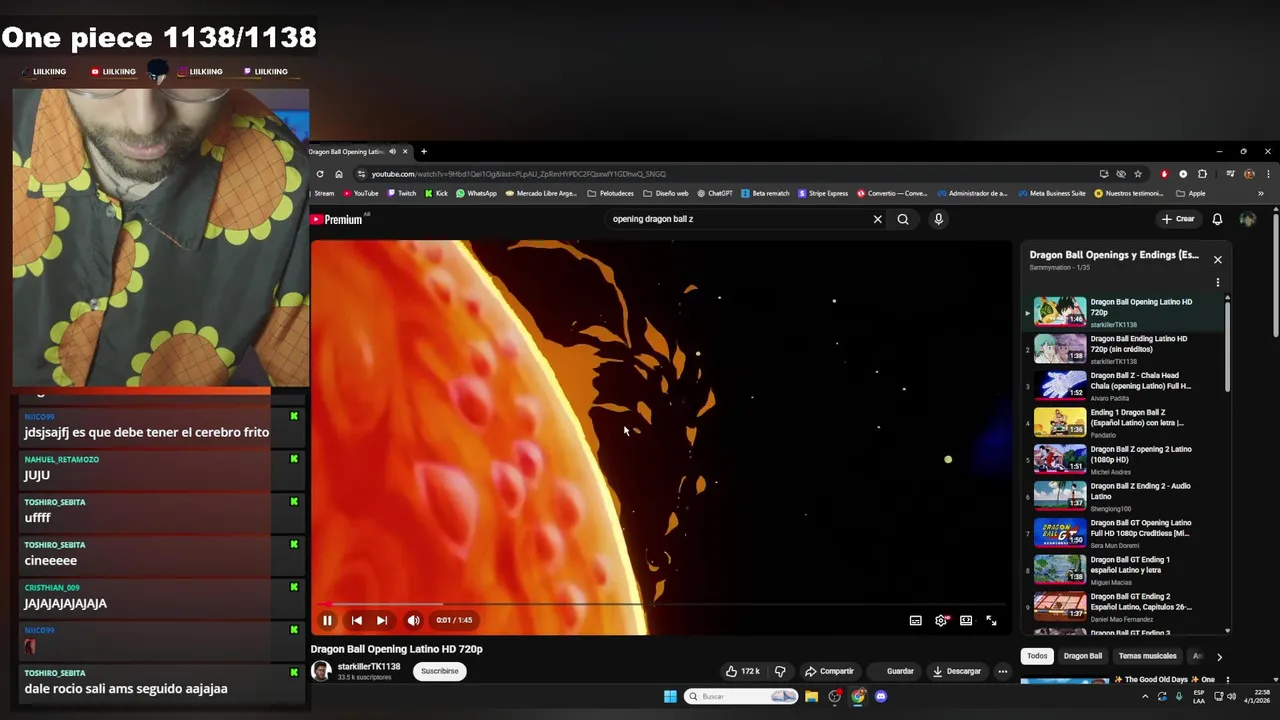Image resolution: width=1280 pixels, height=720 pixels.
Task: Toggle subtitles in video player
Action: [x=915, y=620]
